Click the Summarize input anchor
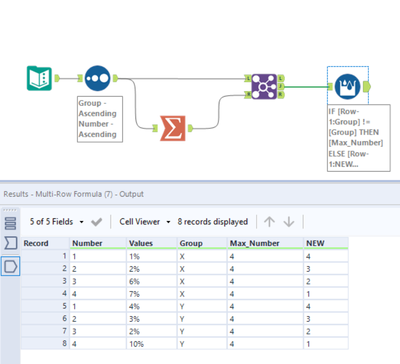The height and width of the screenshot is (364, 400). [155, 128]
